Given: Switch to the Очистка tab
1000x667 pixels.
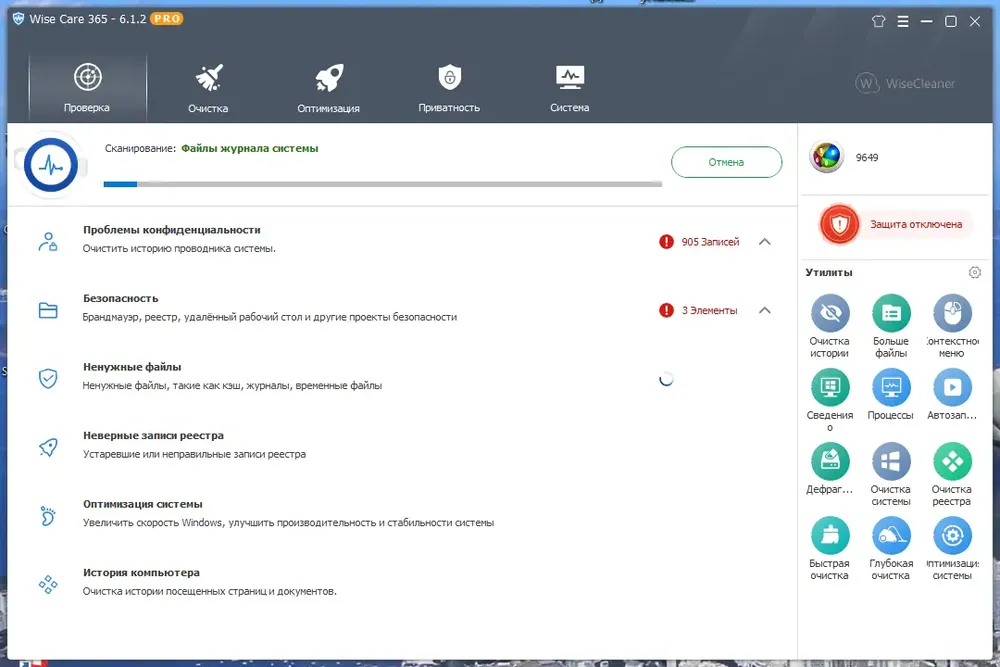Looking at the screenshot, I should 208,88.
